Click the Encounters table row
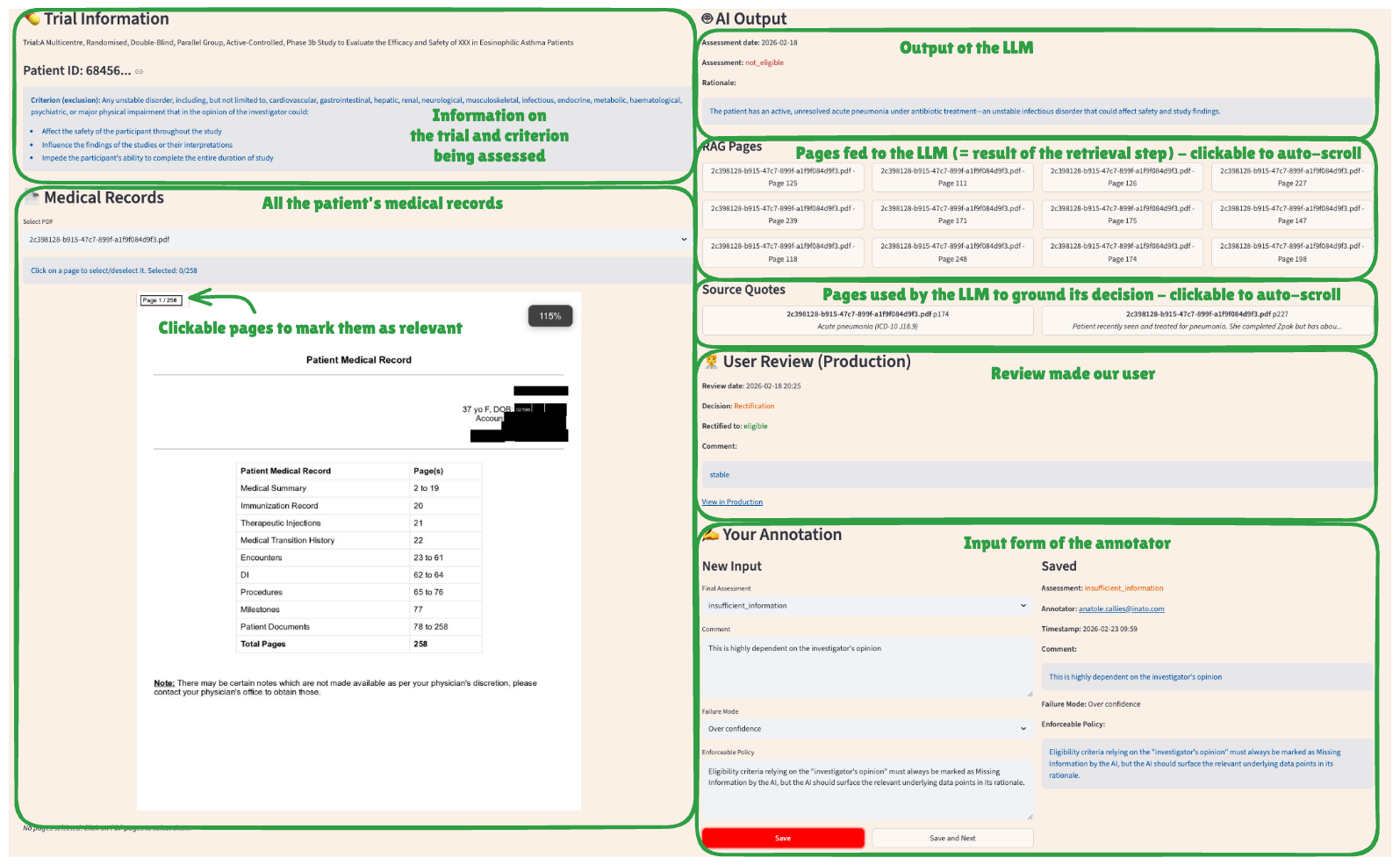 (359, 558)
